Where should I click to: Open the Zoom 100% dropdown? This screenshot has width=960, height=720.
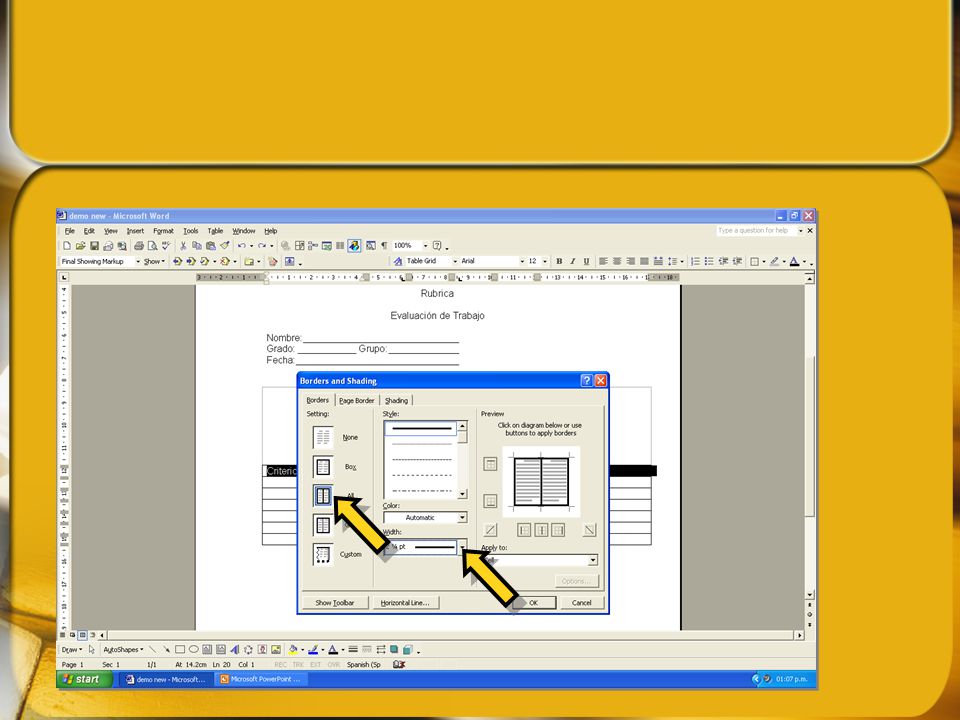coord(426,246)
